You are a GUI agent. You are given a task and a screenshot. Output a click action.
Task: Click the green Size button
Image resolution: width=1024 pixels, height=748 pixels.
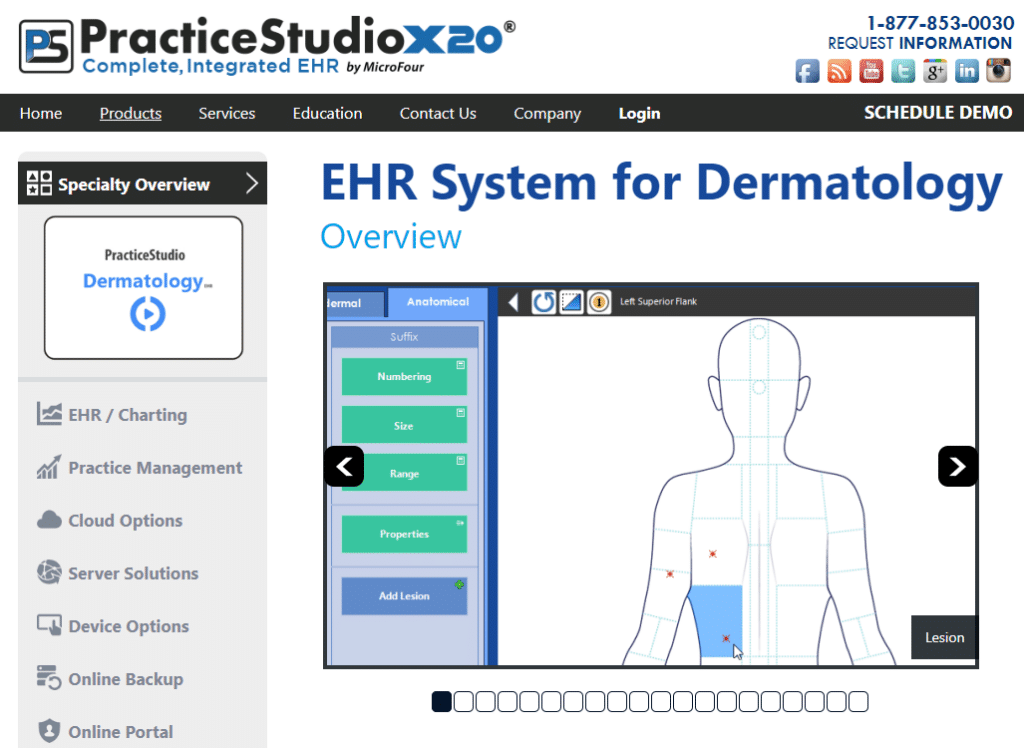[x=404, y=425]
